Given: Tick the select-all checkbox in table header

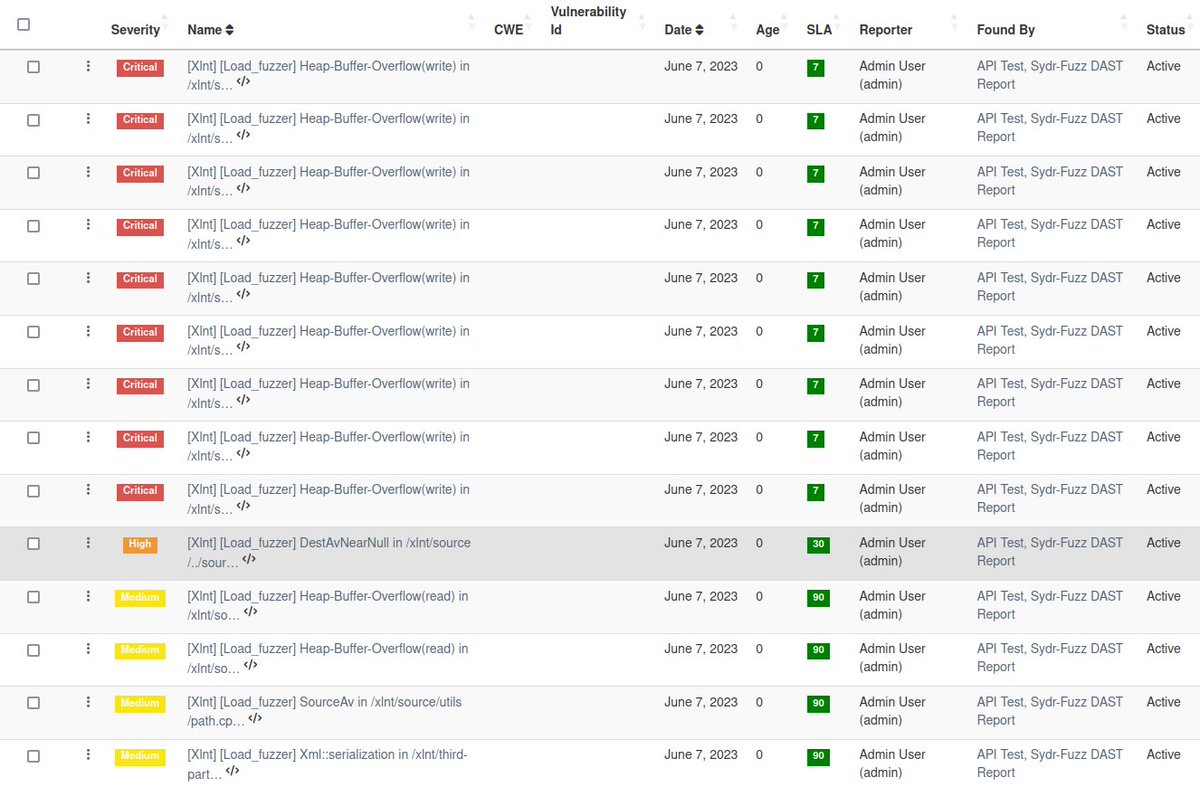Looking at the screenshot, I should click(24, 25).
